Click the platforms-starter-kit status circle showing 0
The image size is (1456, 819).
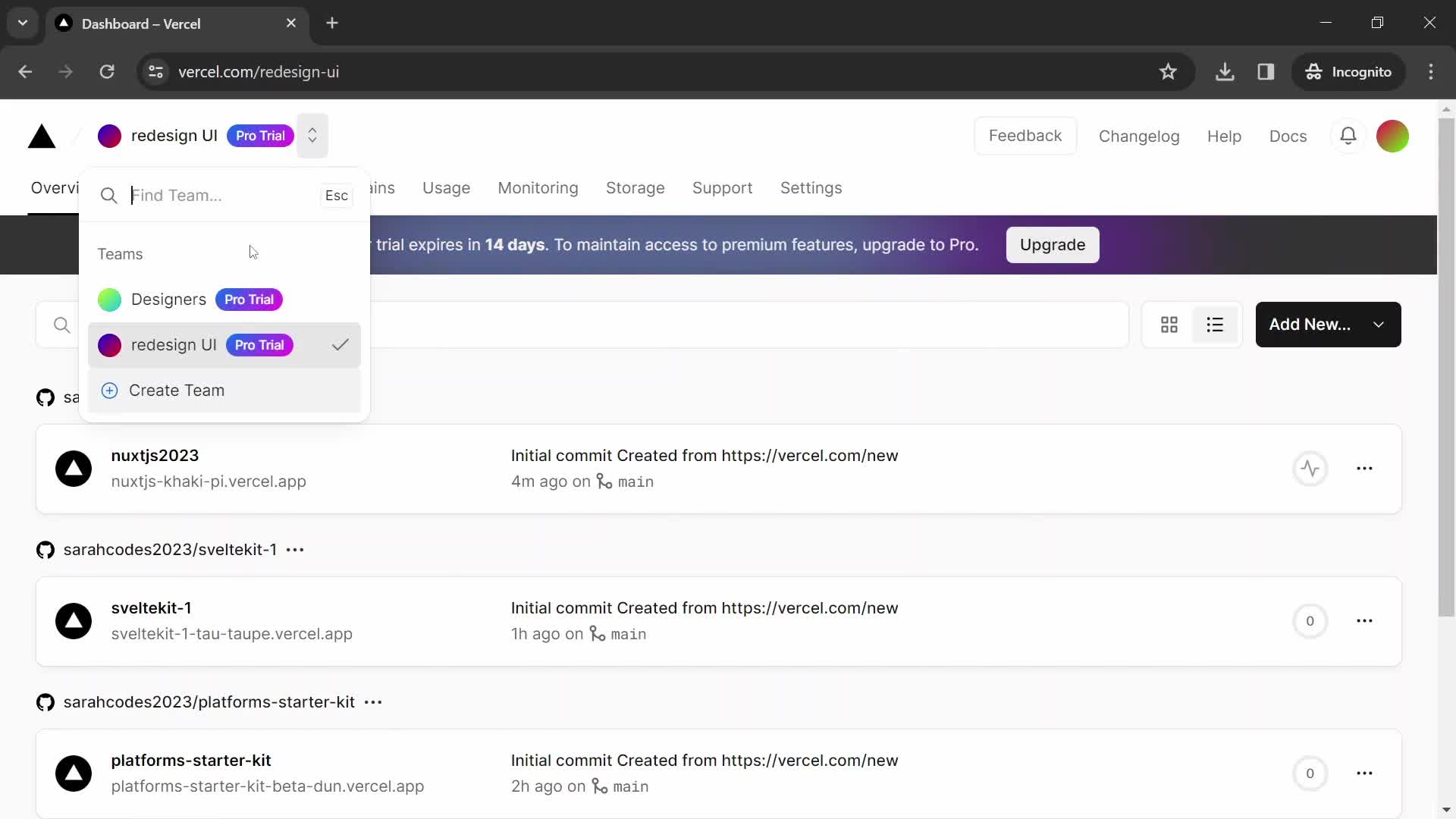tap(1310, 773)
